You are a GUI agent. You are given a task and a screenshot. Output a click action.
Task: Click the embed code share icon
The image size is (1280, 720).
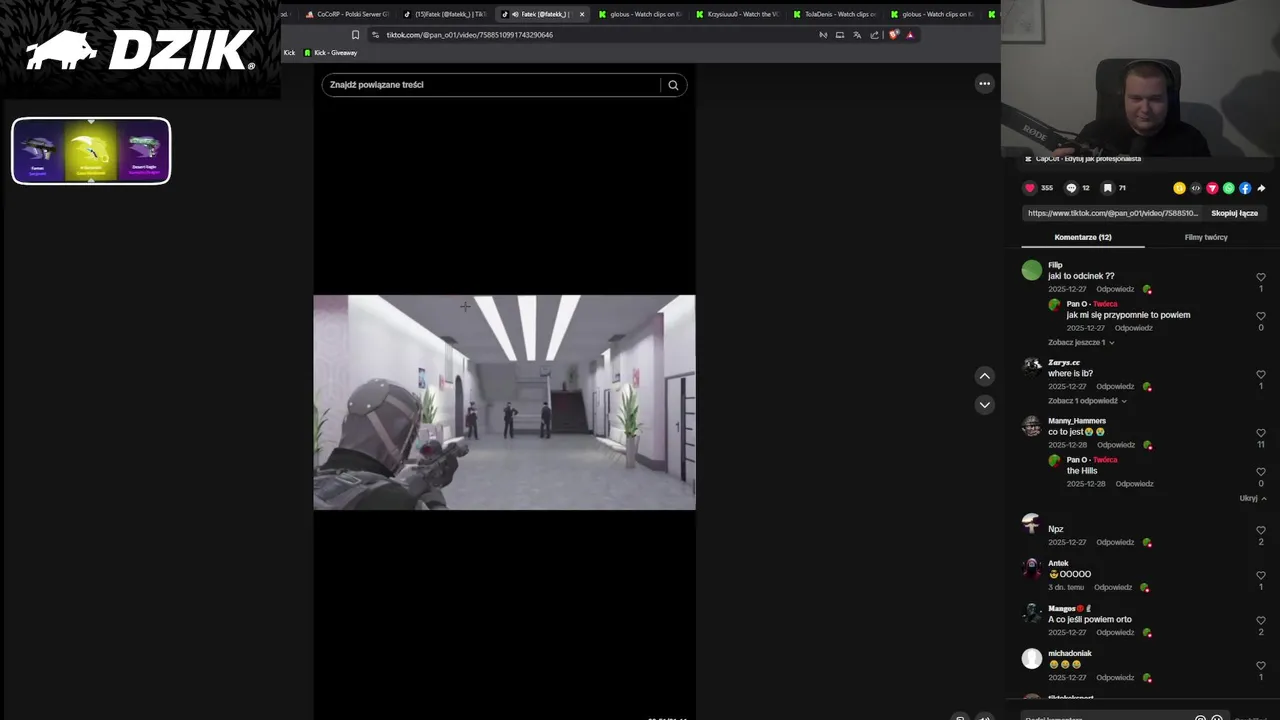[1196, 188]
